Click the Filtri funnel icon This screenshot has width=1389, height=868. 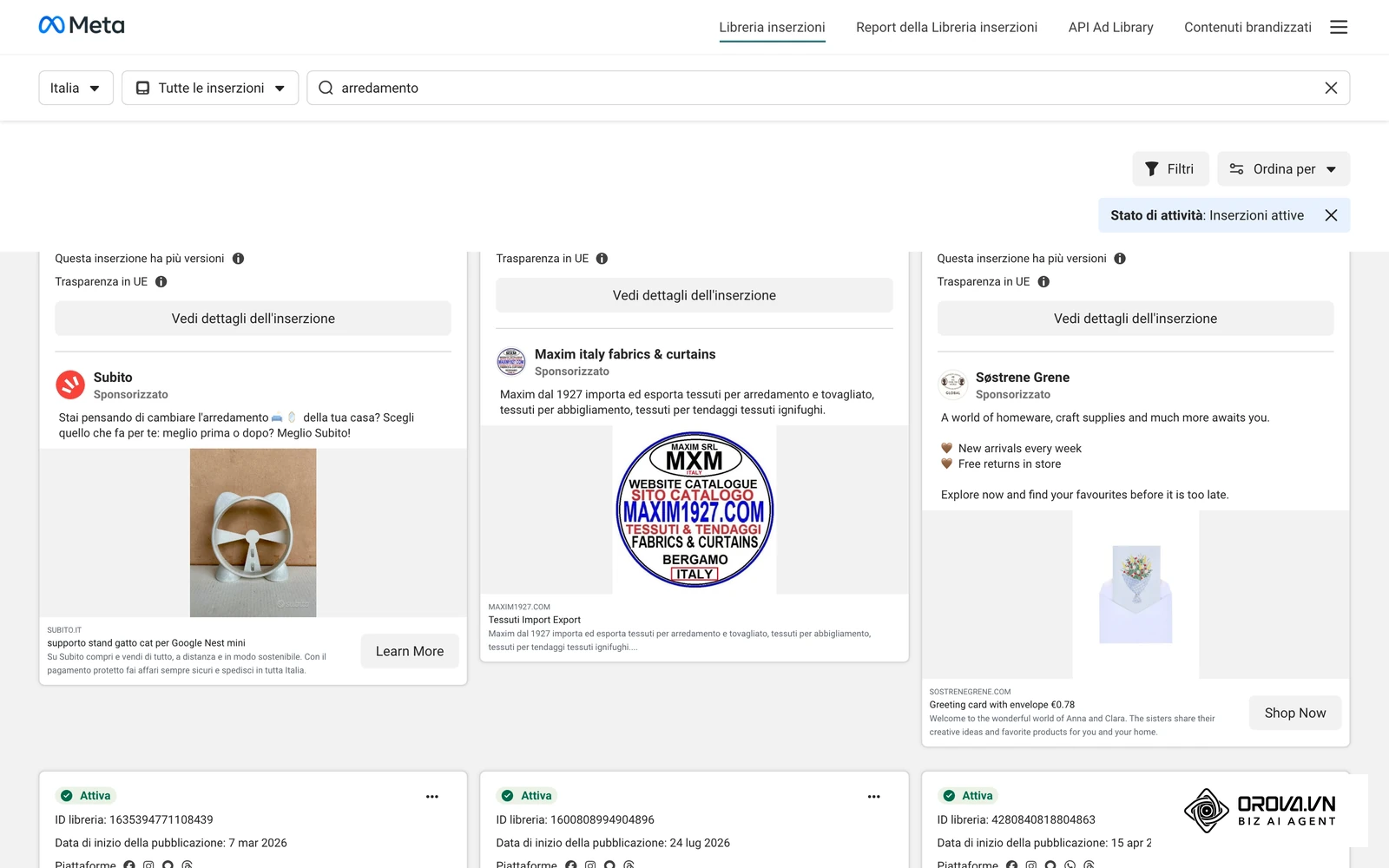coord(1151,168)
